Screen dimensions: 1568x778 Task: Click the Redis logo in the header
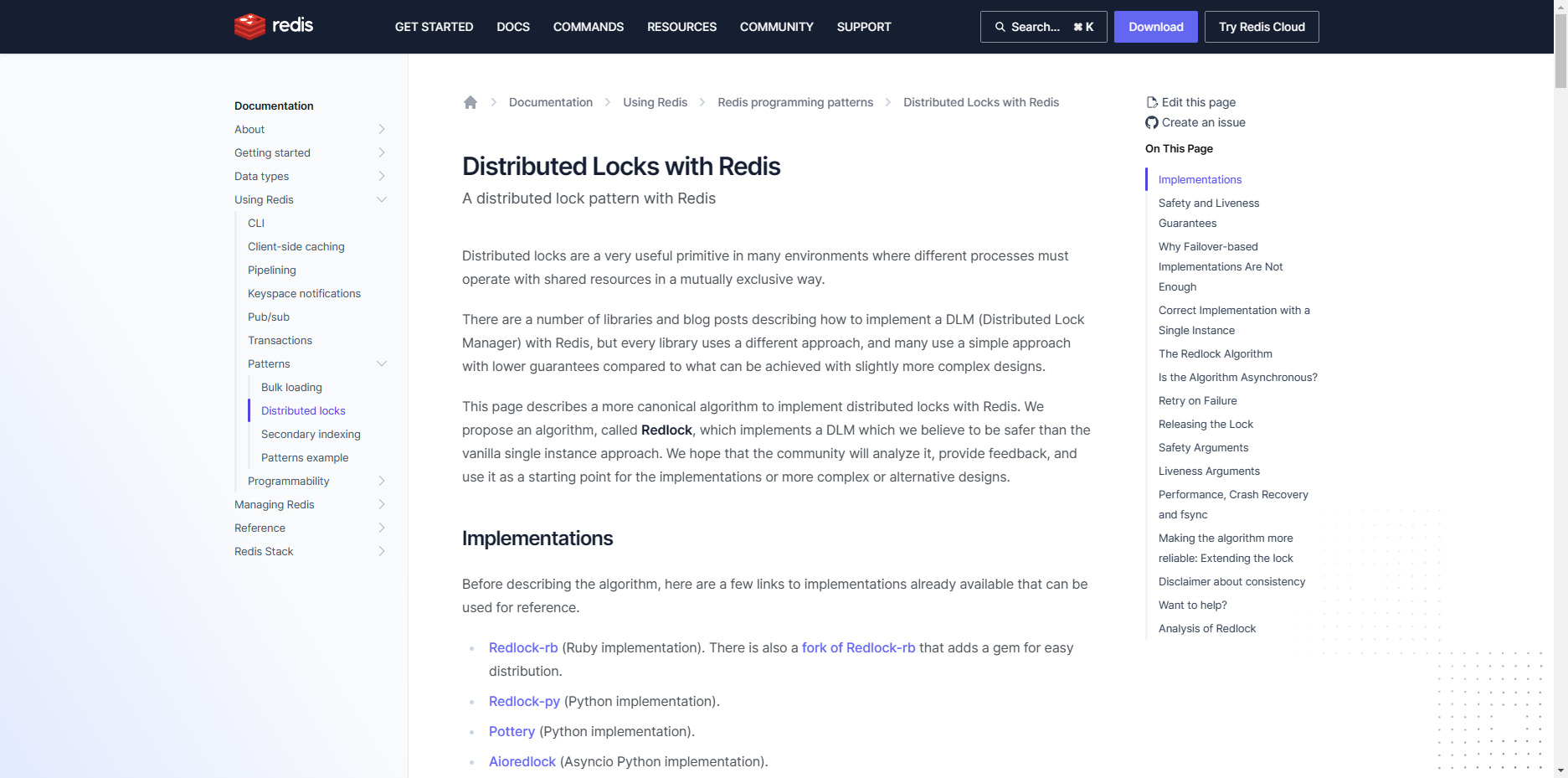(272, 26)
